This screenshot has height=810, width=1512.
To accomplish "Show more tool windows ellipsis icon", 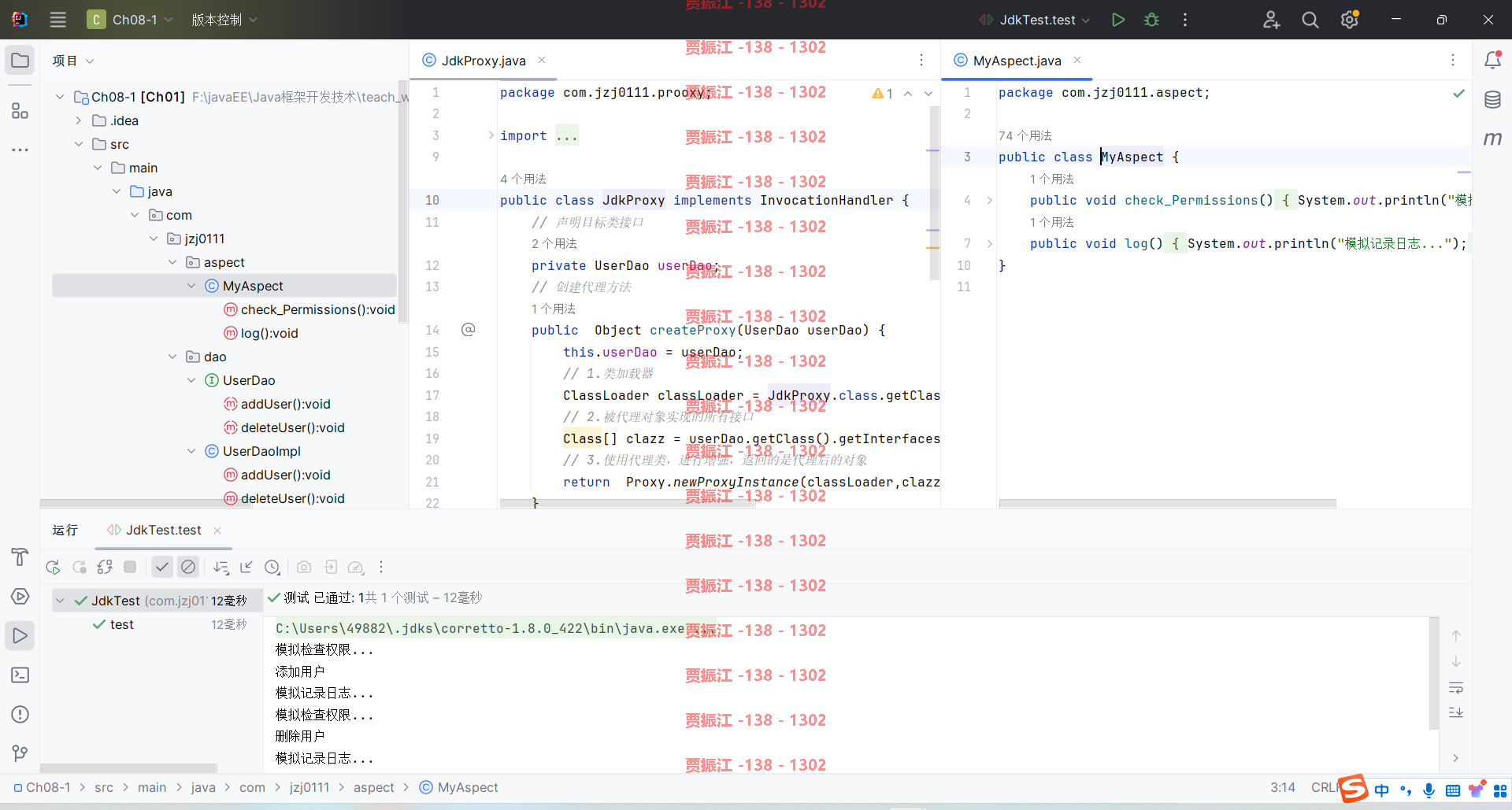I will click(x=20, y=149).
